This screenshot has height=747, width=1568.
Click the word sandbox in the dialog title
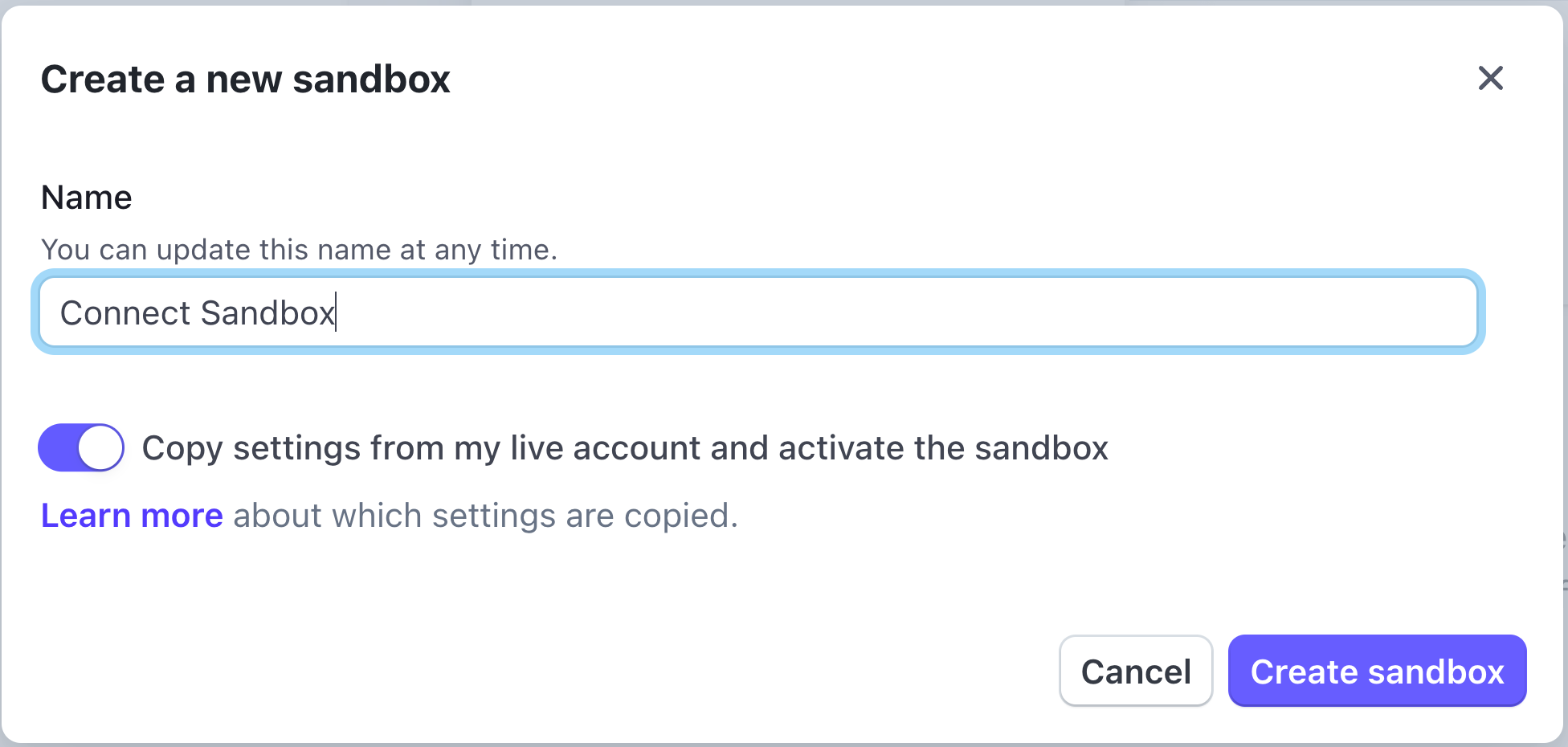coord(371,80)
